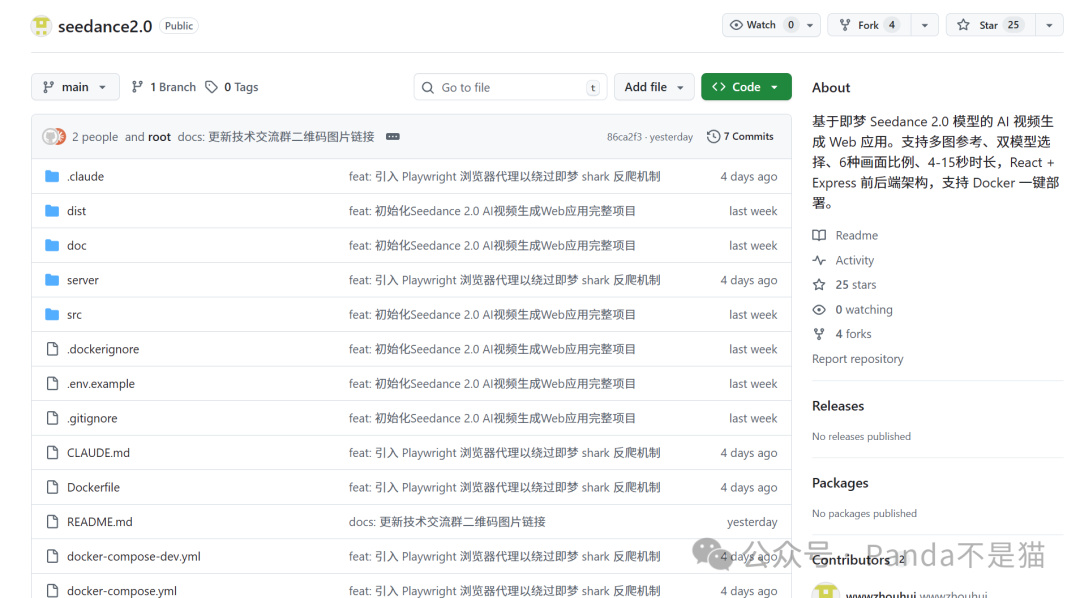Open the server folder icon
Viewport: 1080px width, 598px height.
click(x=52, y=280)
